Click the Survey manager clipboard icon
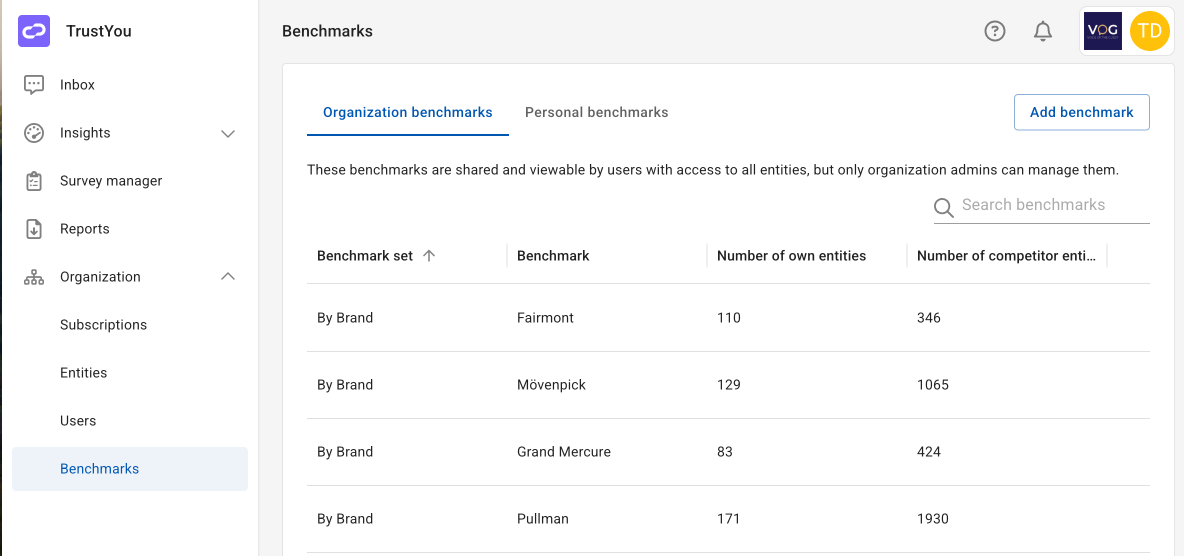The height and width of the screenshot is (556, 1184). click(34, 181)
